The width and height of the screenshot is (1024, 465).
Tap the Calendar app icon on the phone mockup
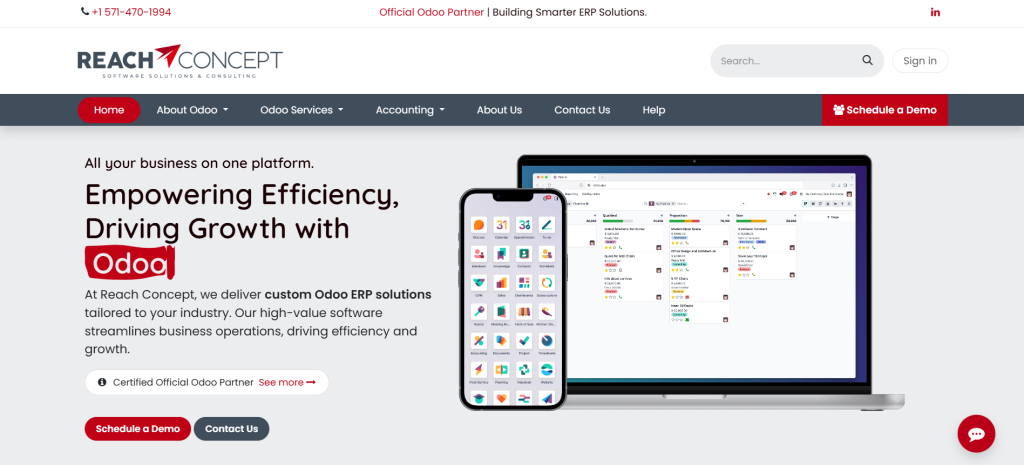pyautogui.click(x=501, y=225)
